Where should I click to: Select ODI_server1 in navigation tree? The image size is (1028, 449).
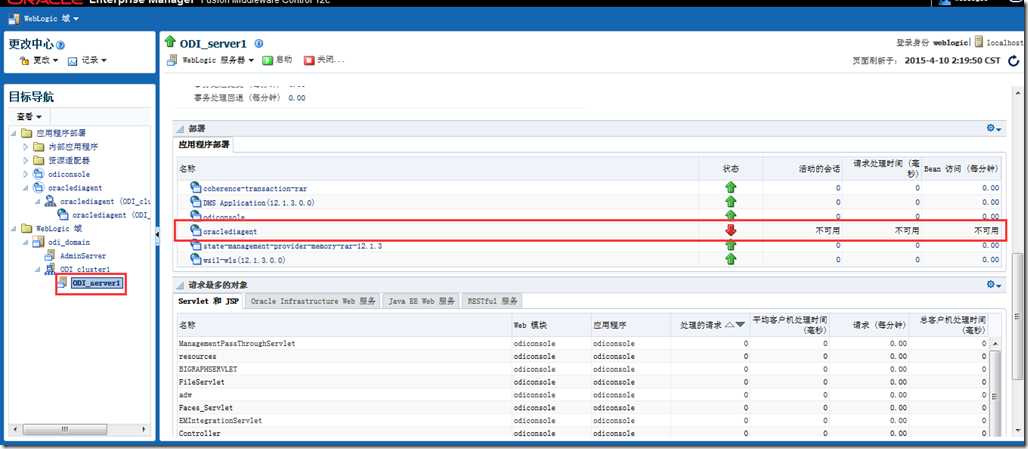(96, 283)
